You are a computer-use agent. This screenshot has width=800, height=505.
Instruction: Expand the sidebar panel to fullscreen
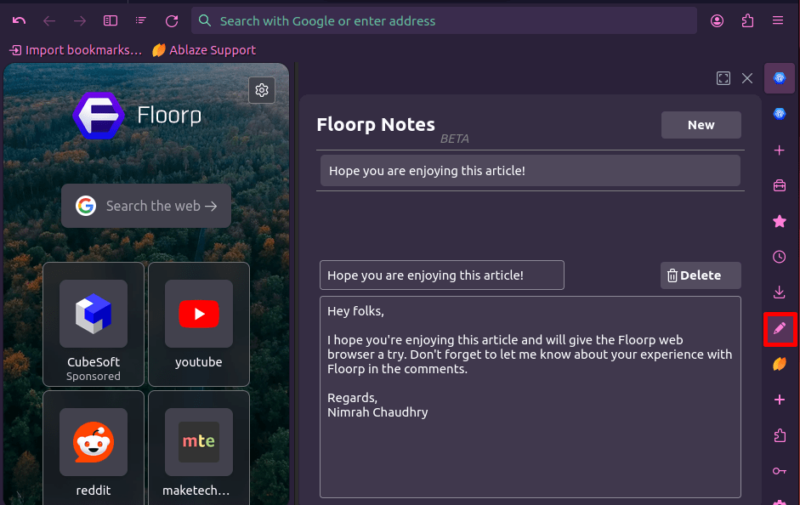tap(723, 78)
